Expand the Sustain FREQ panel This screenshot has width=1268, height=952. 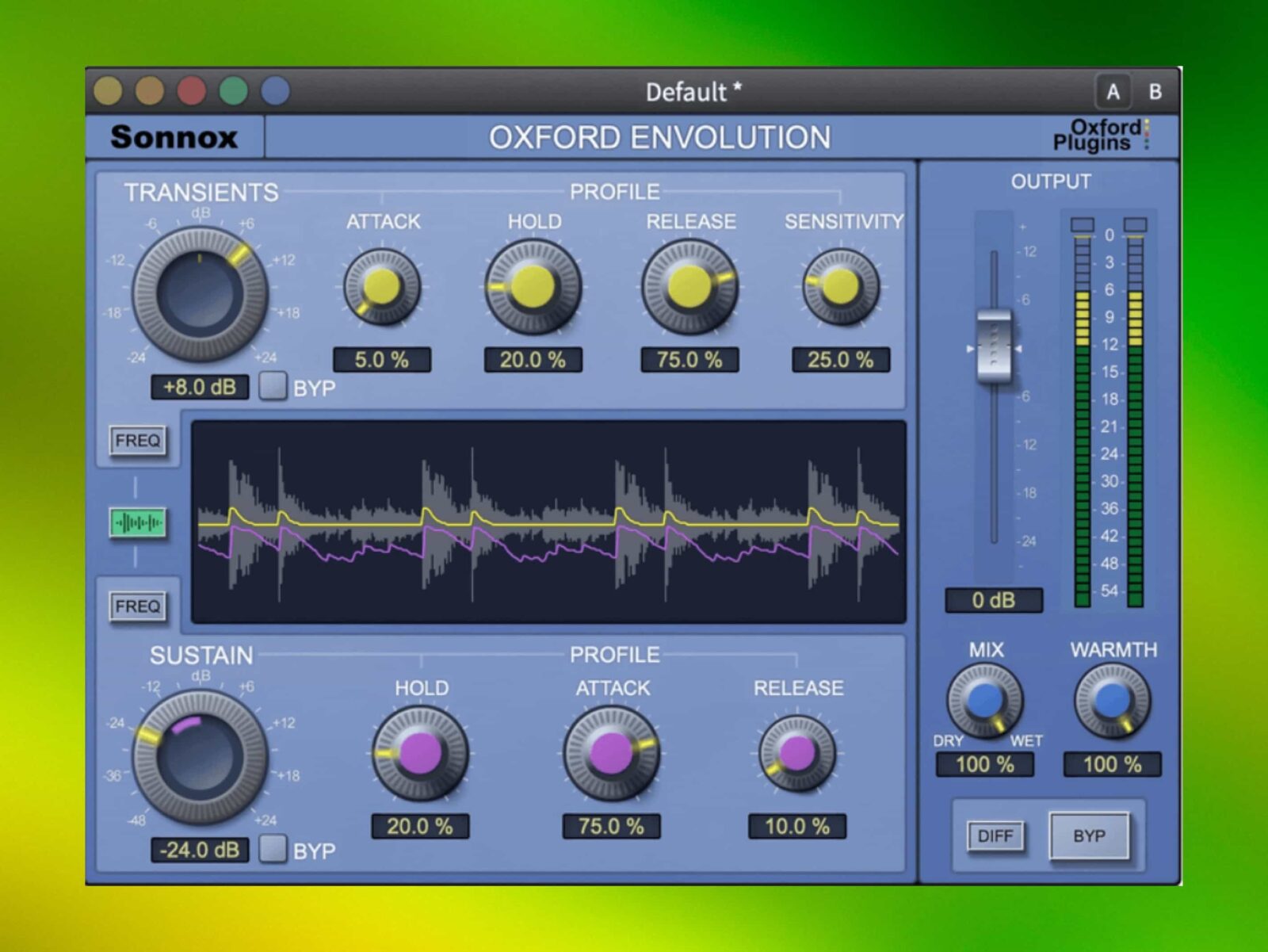tap(137, 606)
